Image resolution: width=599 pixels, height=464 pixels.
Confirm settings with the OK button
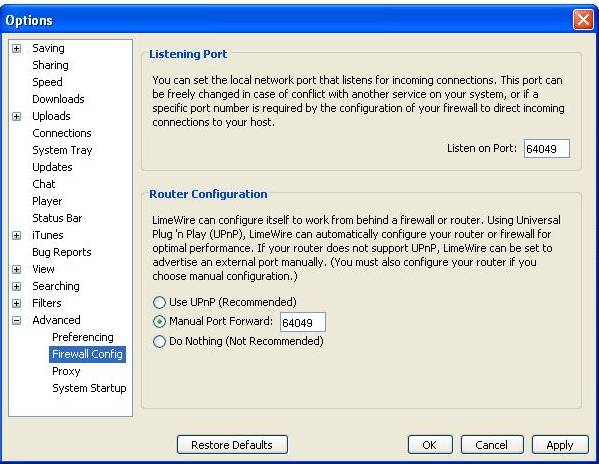430,445
